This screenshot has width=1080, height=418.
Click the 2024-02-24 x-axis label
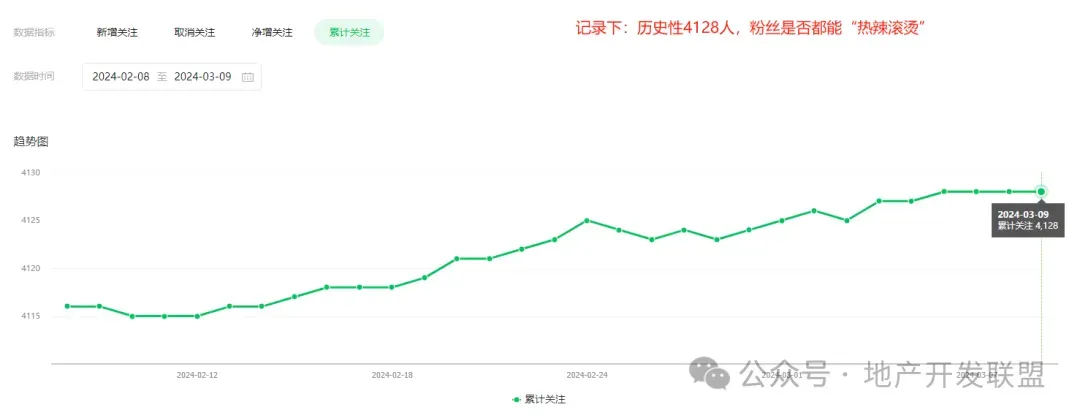(588, 375)
